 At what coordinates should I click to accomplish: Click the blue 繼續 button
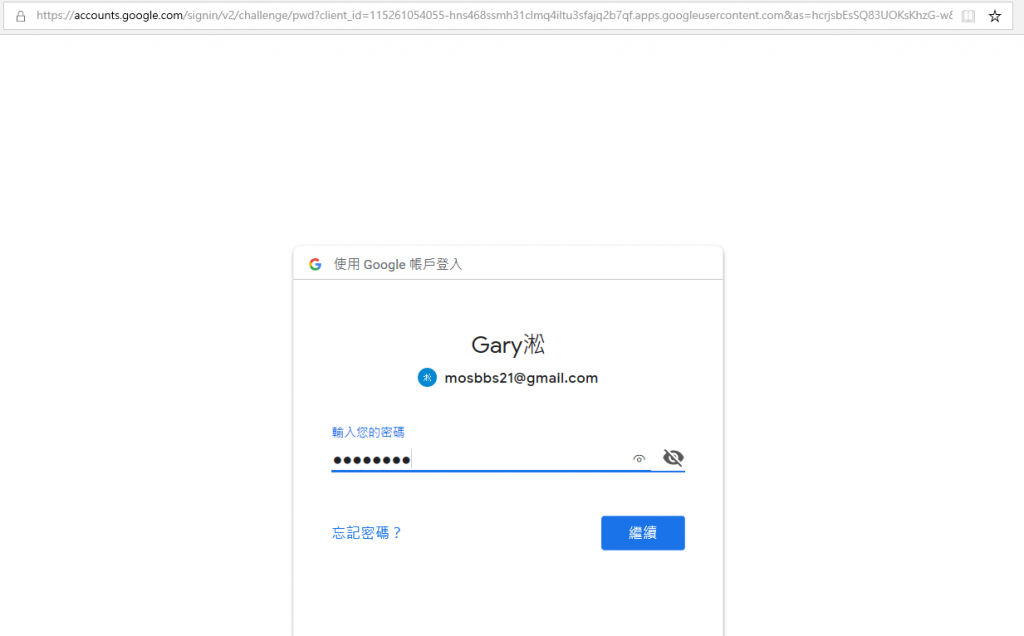point(643,533)
